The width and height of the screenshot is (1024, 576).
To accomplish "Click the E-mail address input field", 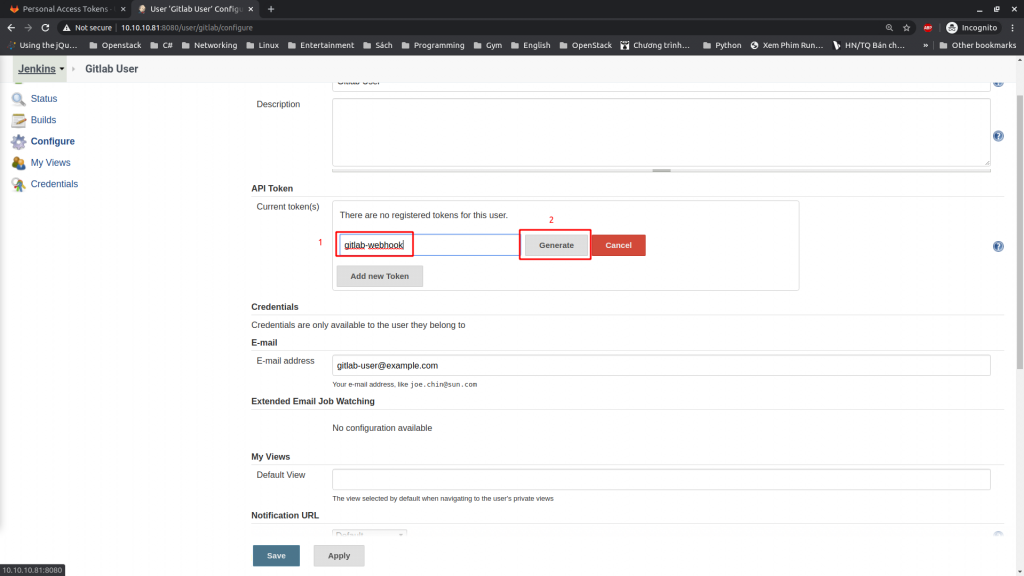I will [x=661, y=366].
